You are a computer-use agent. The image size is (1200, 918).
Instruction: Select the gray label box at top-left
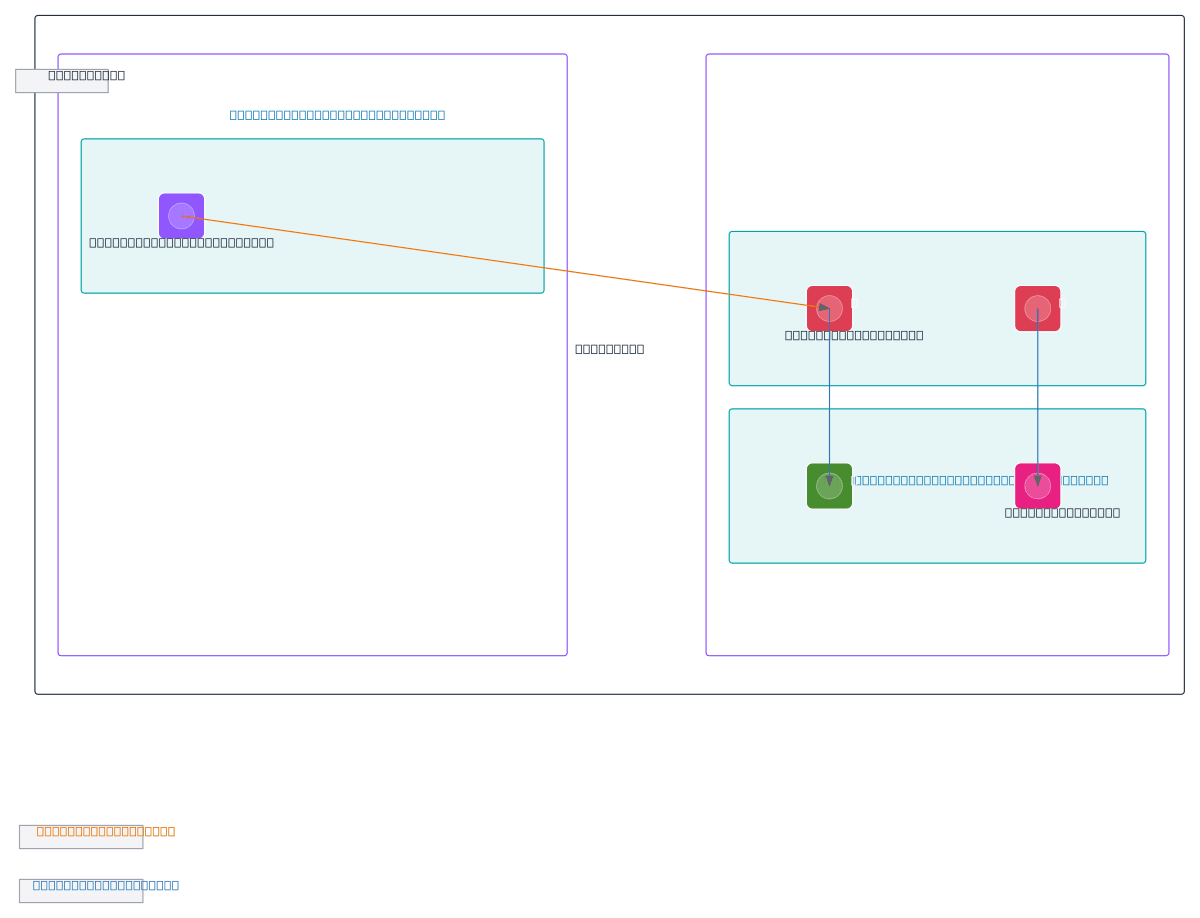point(62,80)
